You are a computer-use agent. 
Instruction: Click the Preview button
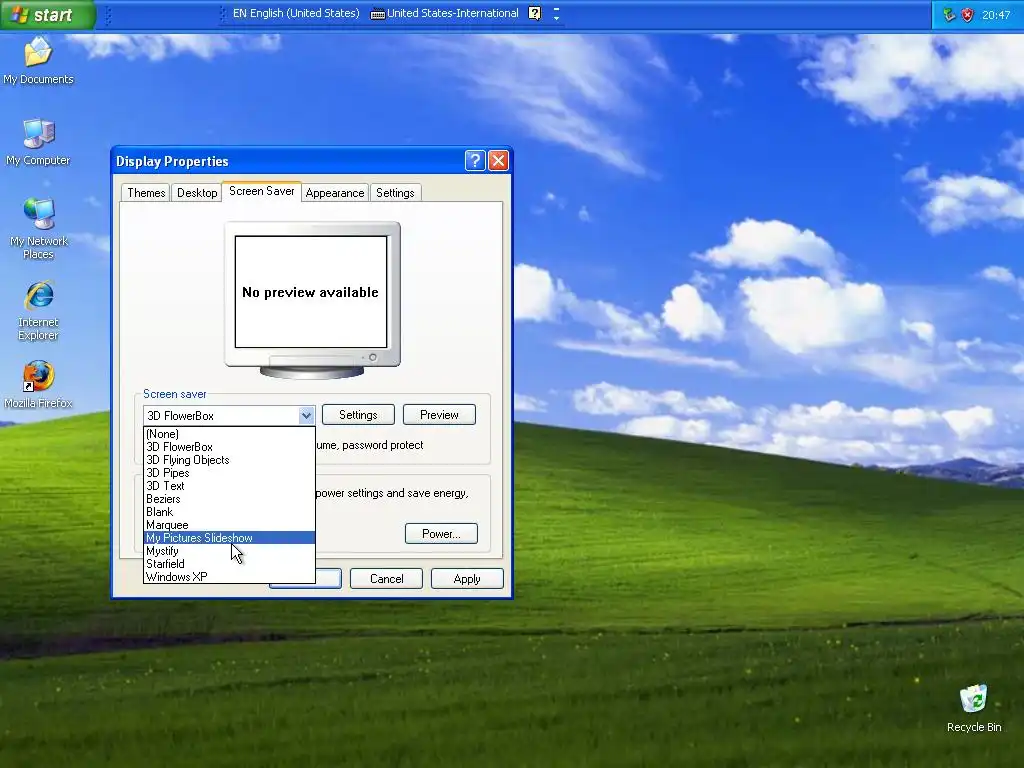pyautogui.click(x=439, y=415)
